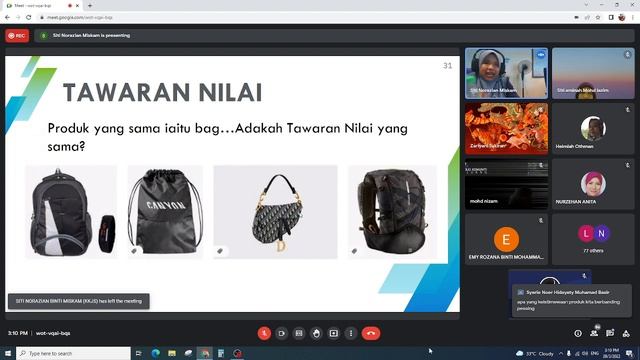
Task: Open meeting details info icon
Action: (x=578, y=333)
